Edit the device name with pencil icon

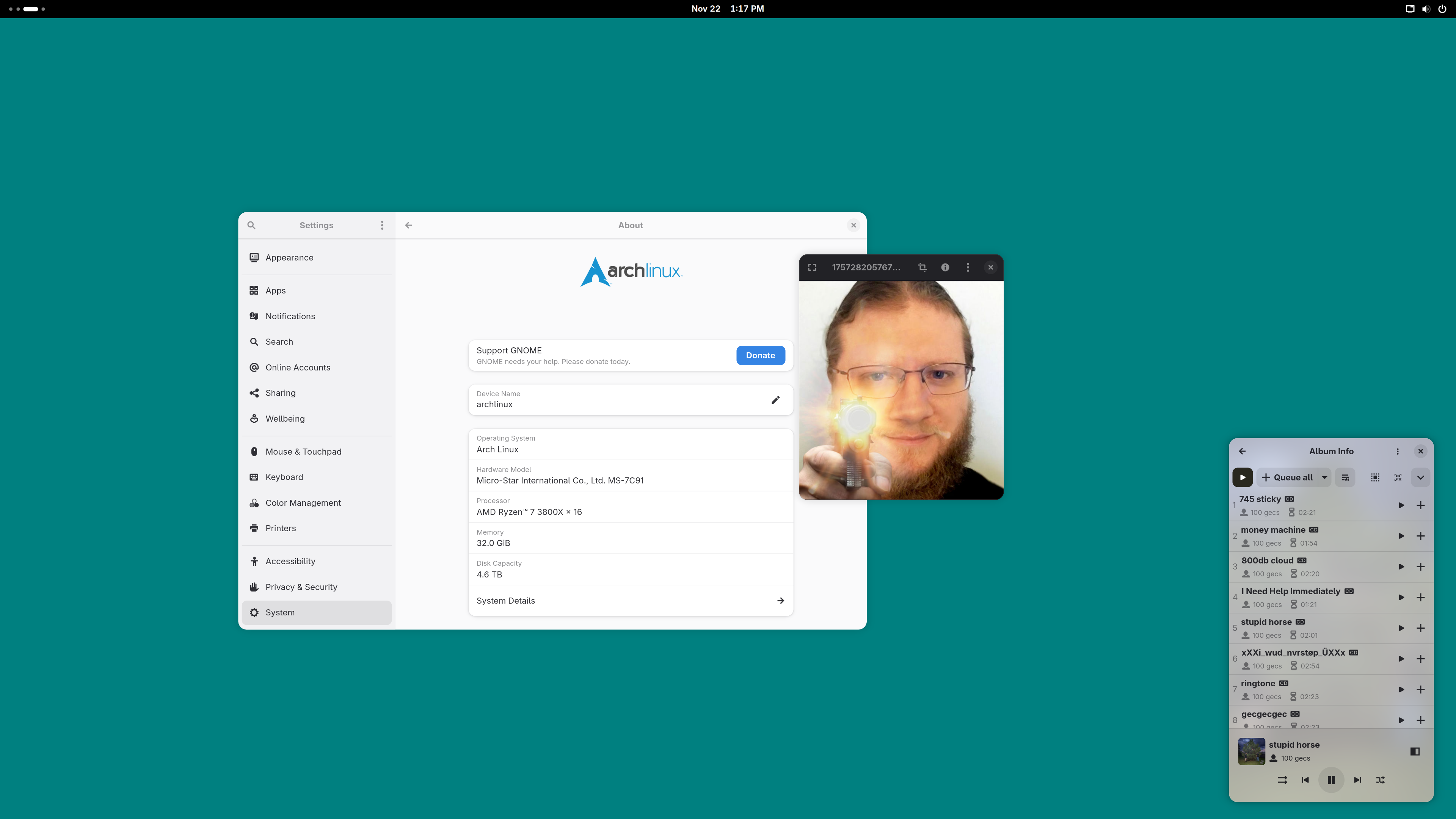(x=775, y=400)
